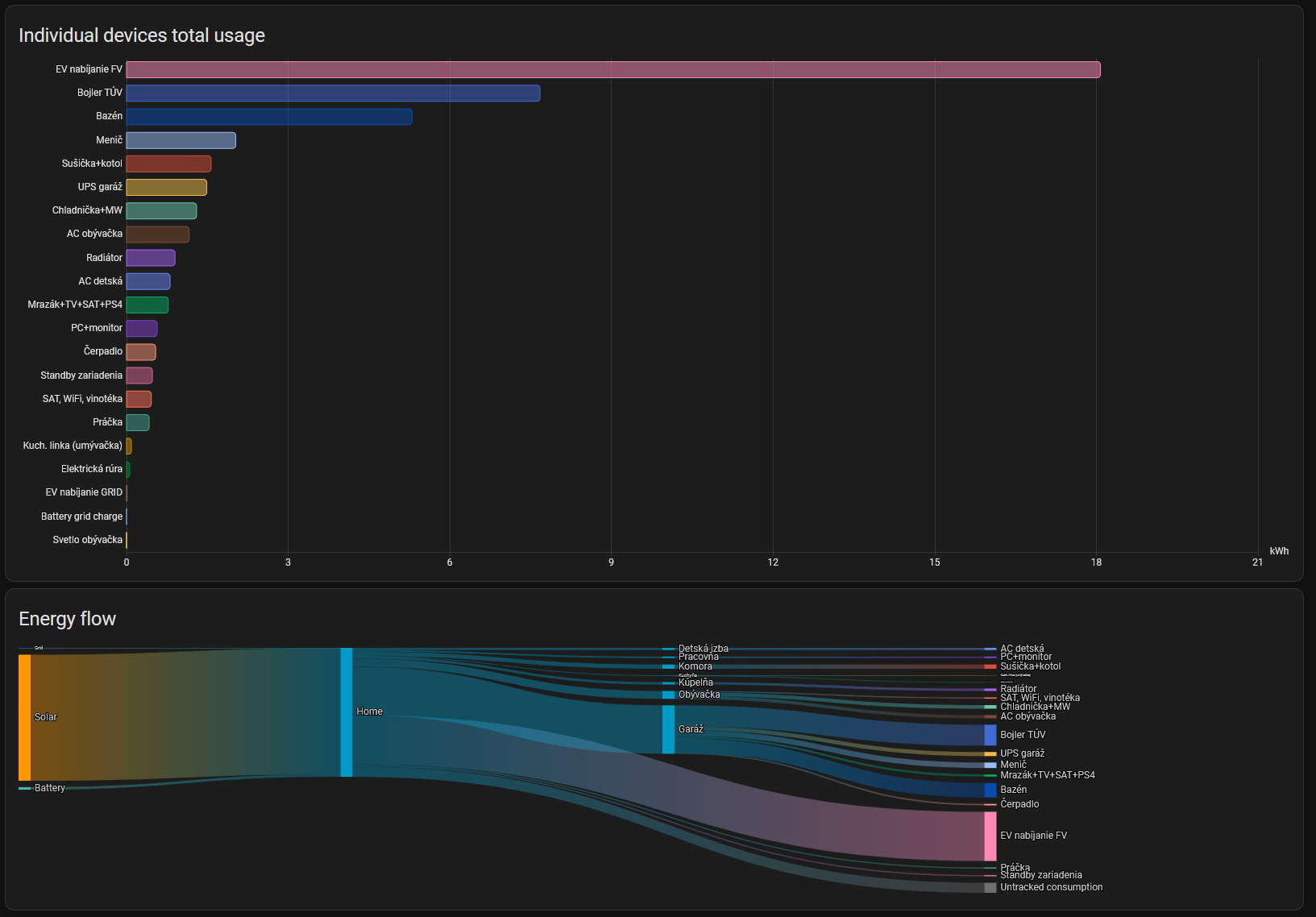Select the Menič bar in device chart

coord(181,140)
